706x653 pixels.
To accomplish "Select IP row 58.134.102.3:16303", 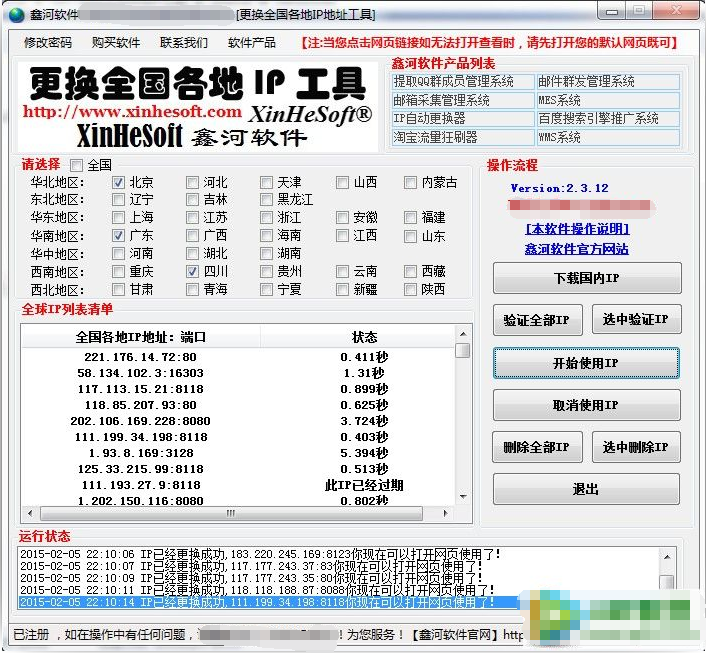I will 238,373.
